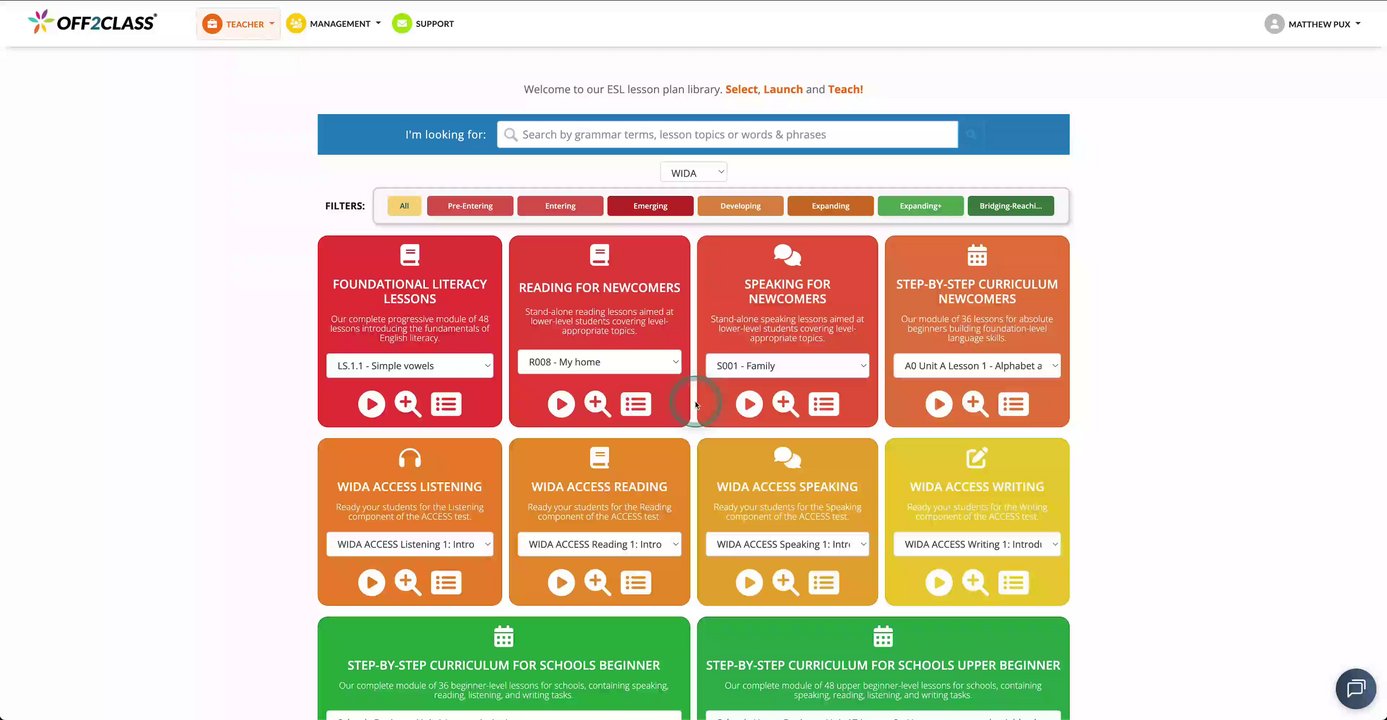
Task: Select the All level filter
Action: [x=404, y=206]
